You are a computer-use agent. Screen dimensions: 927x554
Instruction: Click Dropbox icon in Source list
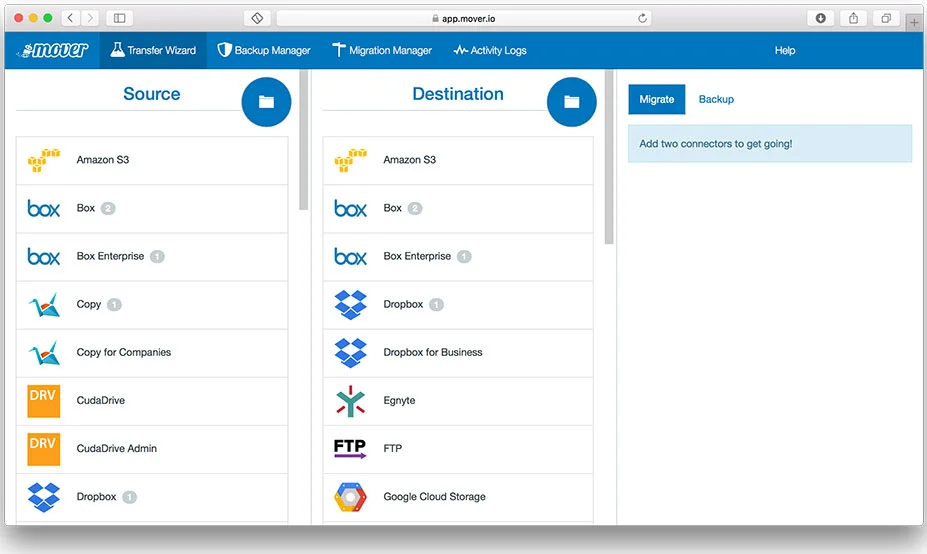pyautogui.click(x=44, y=497)
